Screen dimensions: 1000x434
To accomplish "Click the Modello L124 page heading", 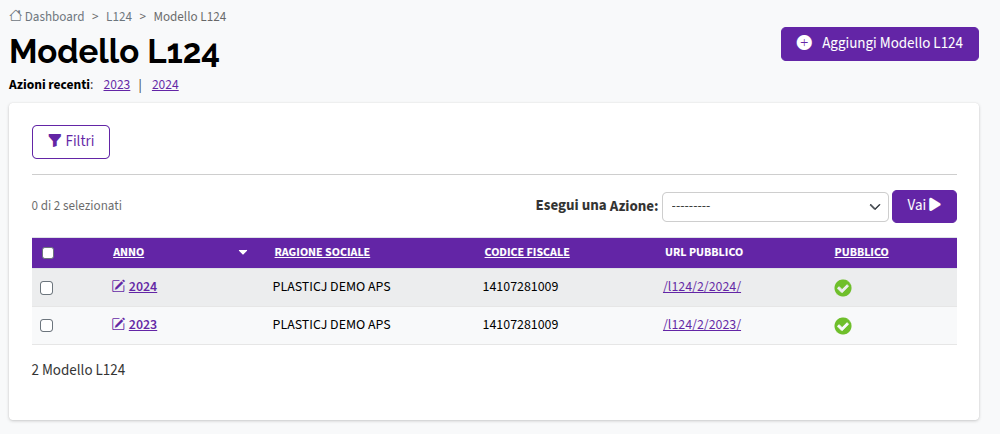I will pyautogui.click(x=115, y=52).
